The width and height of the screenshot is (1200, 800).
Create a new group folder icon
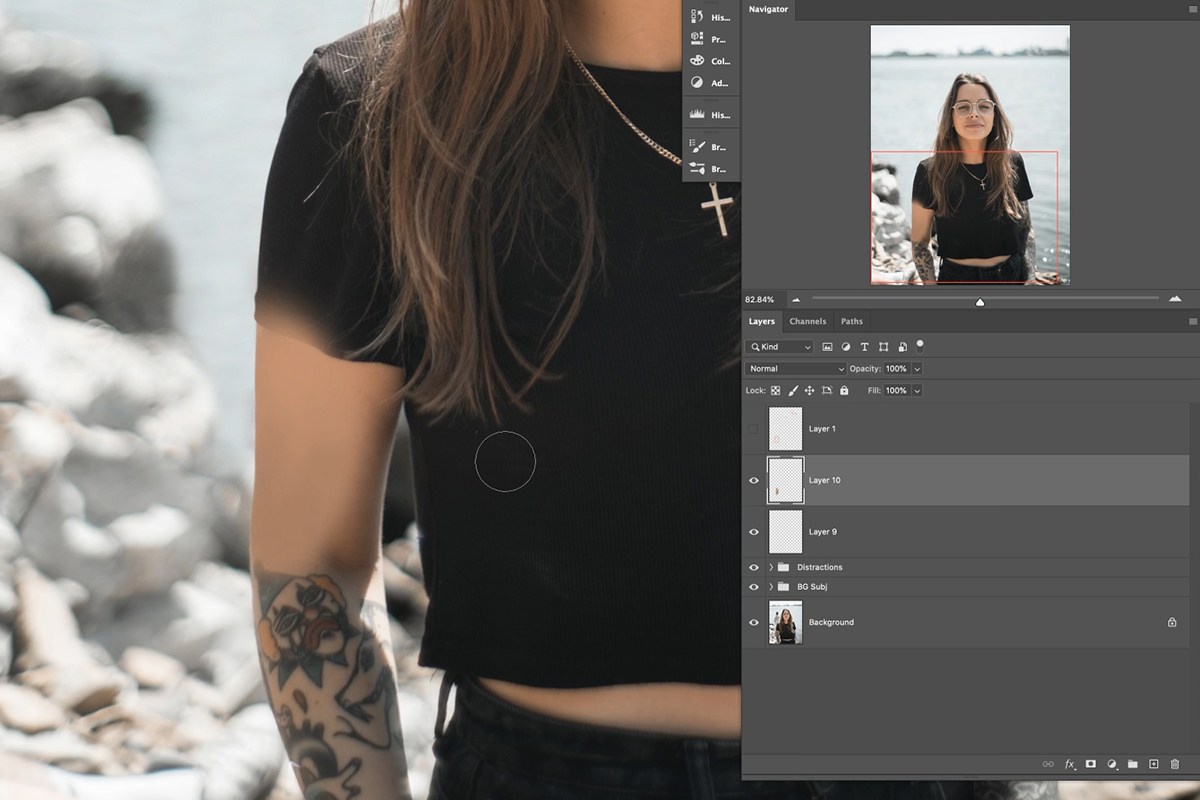(1132, 764)
